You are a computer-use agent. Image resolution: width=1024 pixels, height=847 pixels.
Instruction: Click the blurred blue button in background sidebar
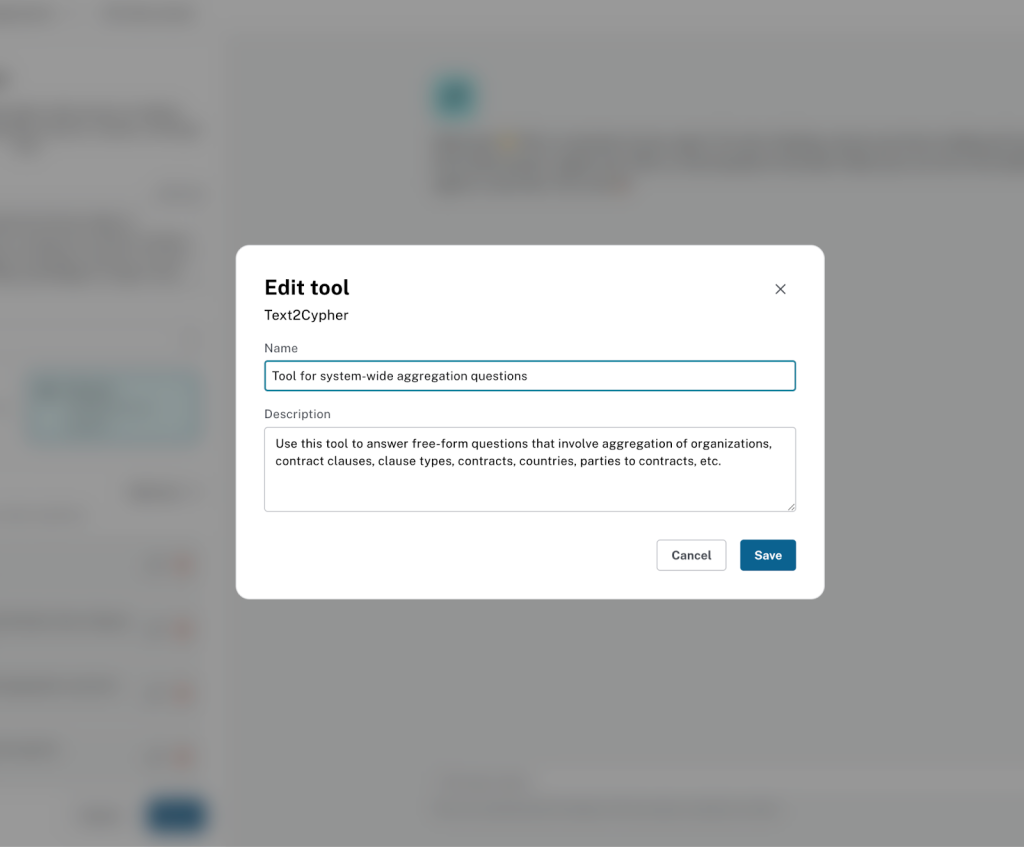click(x=176, y=815)
